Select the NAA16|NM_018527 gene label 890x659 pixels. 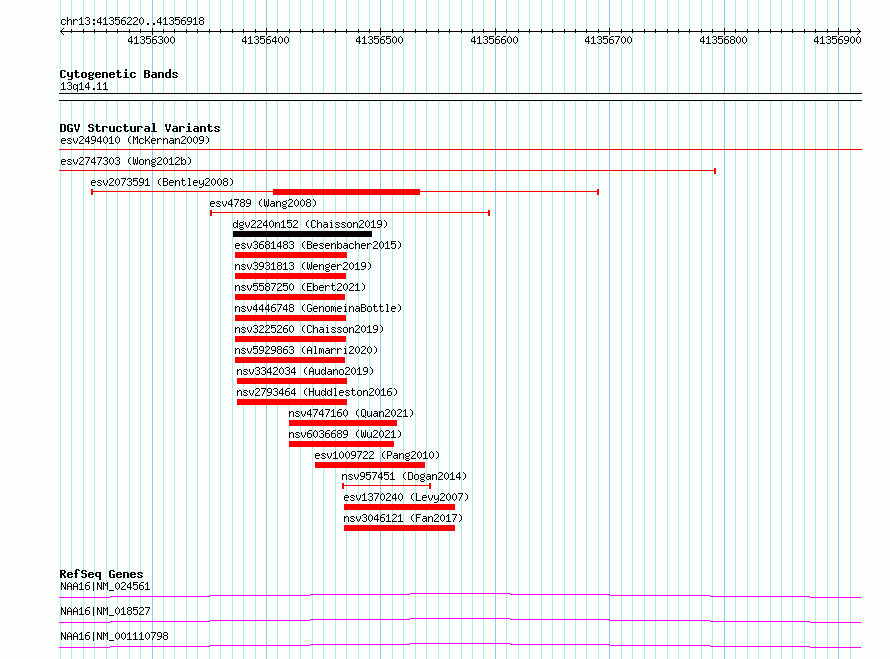coord(105,611)
